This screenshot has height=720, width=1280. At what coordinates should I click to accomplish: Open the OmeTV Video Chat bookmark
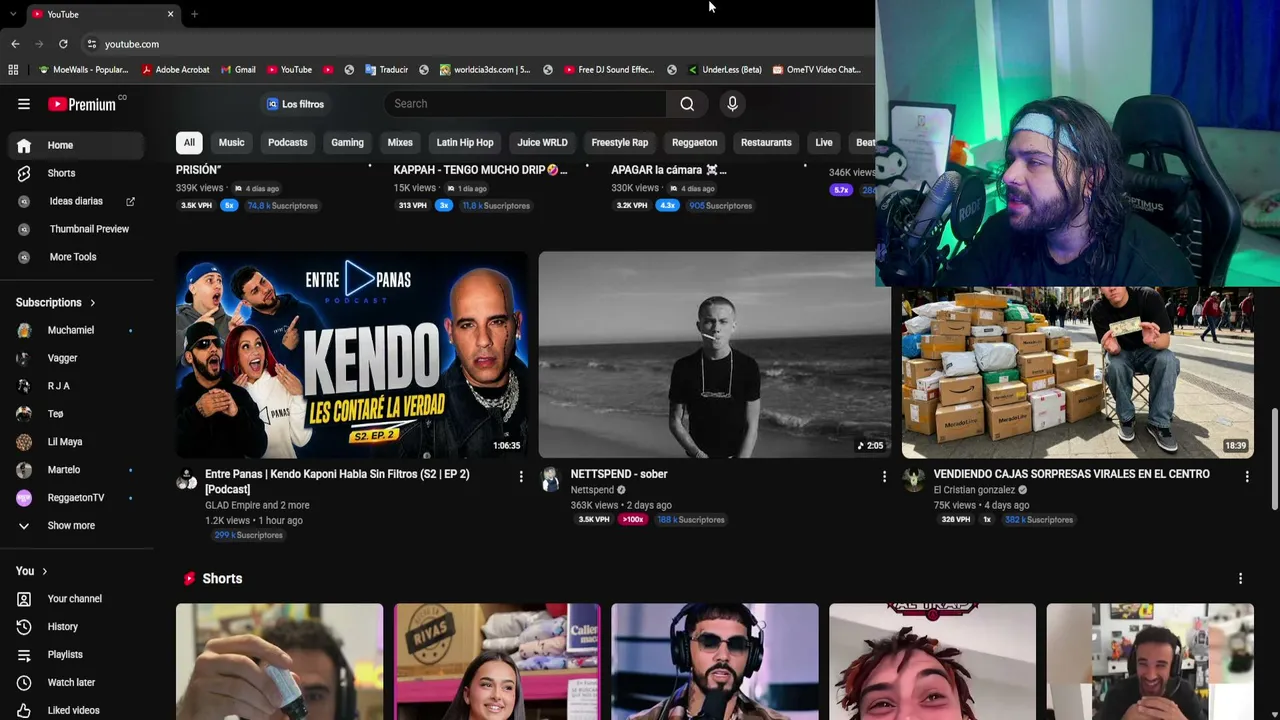[x=816, y=70]
